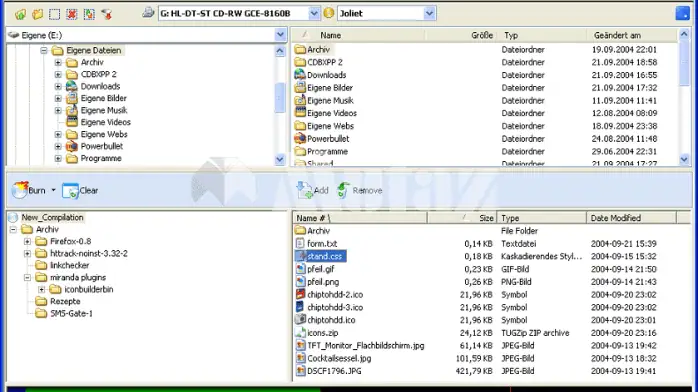
Task: Sort compilation list by Date Modified column
Action: (631, 218)
